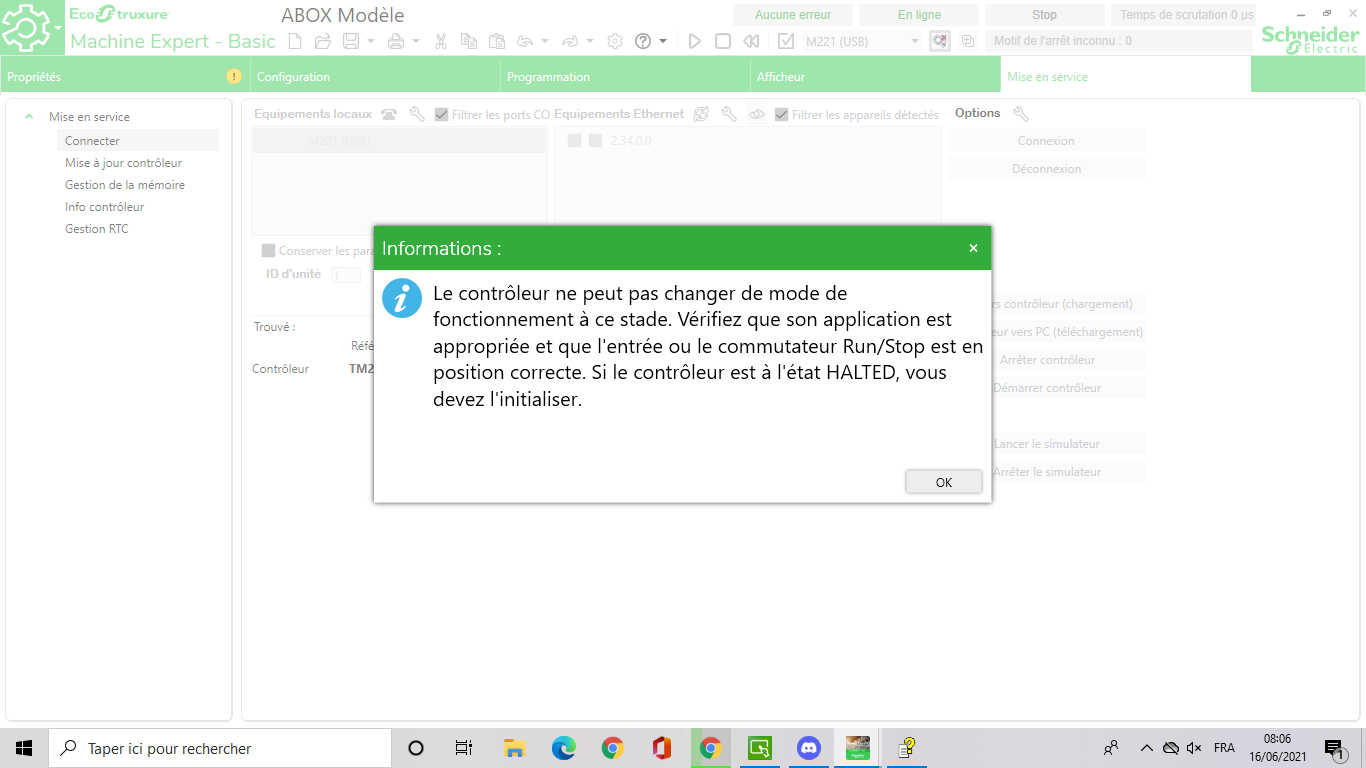Open the M221 (USB) device dropdown
This screenshot has width=1366, height=768.
tap(914, 41)
